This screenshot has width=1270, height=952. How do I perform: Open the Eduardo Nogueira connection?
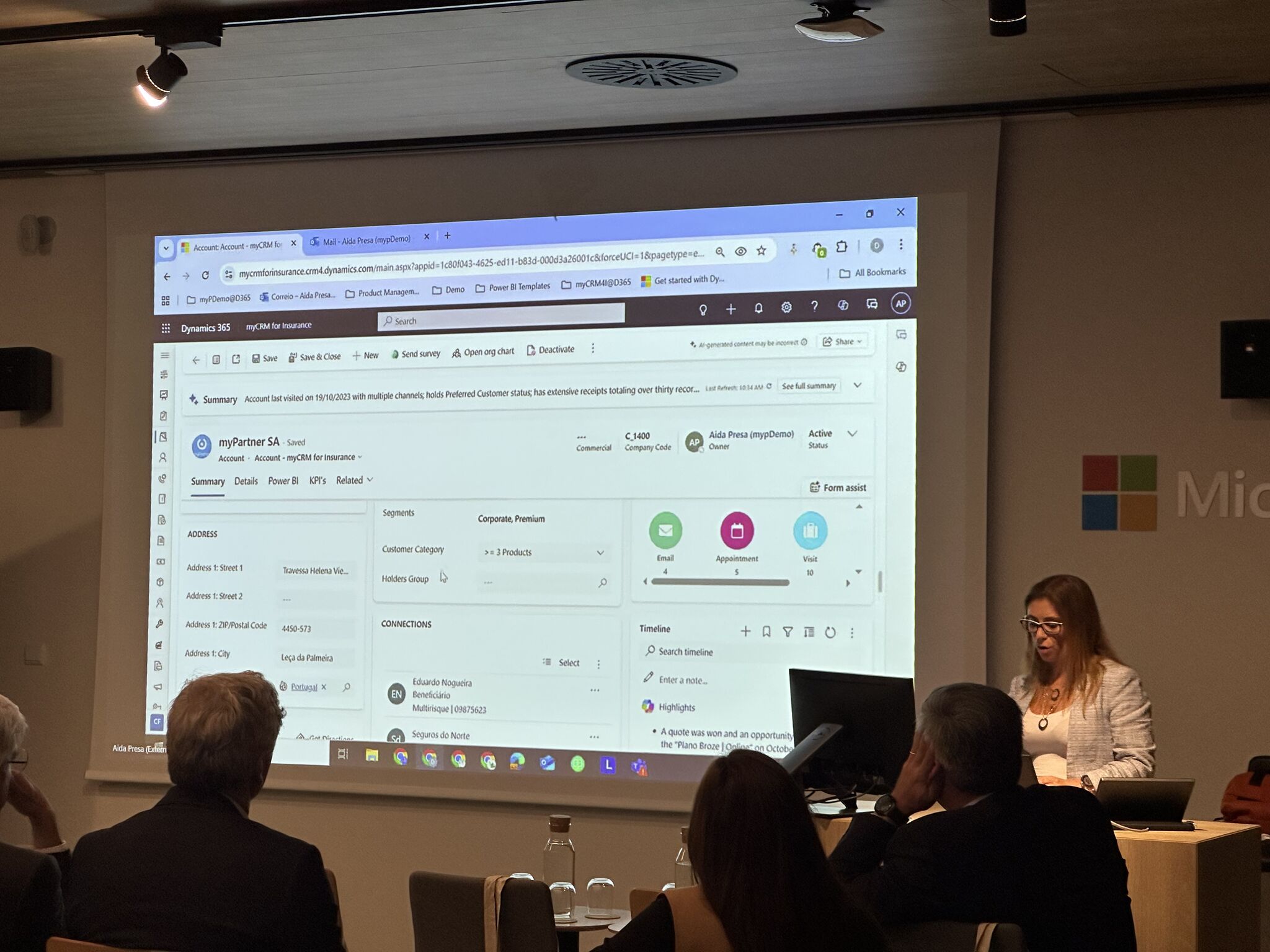442,683
